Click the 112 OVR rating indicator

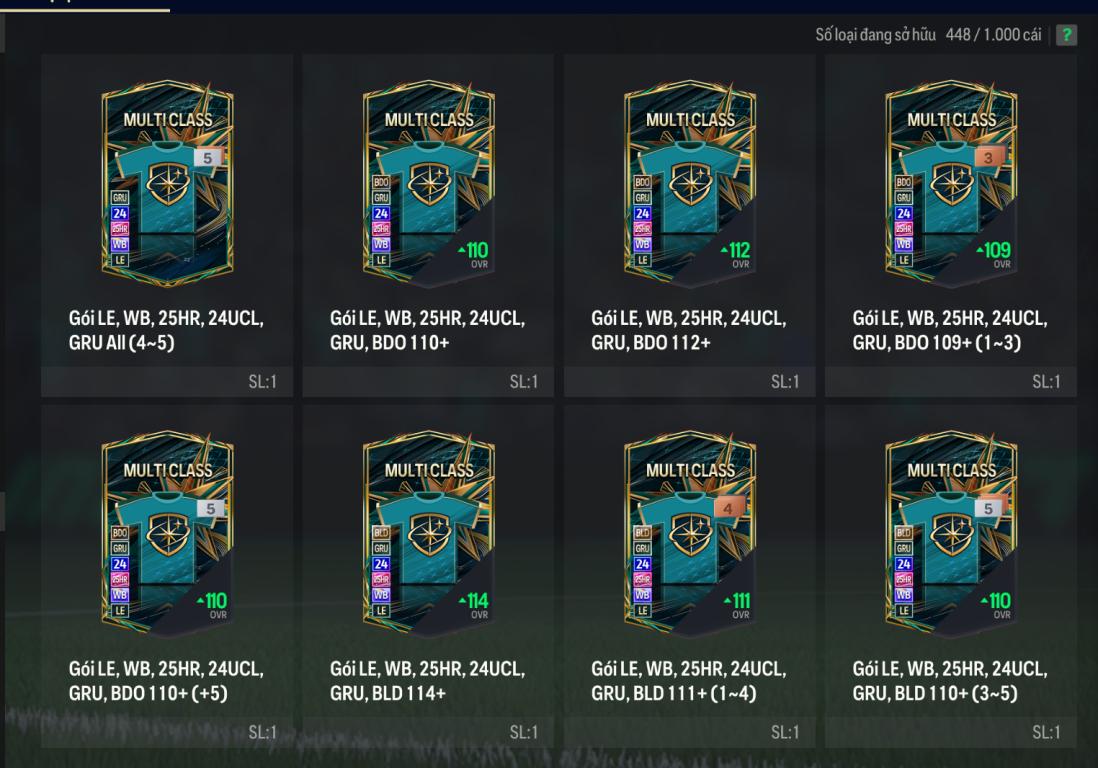[x=735, y=254]
